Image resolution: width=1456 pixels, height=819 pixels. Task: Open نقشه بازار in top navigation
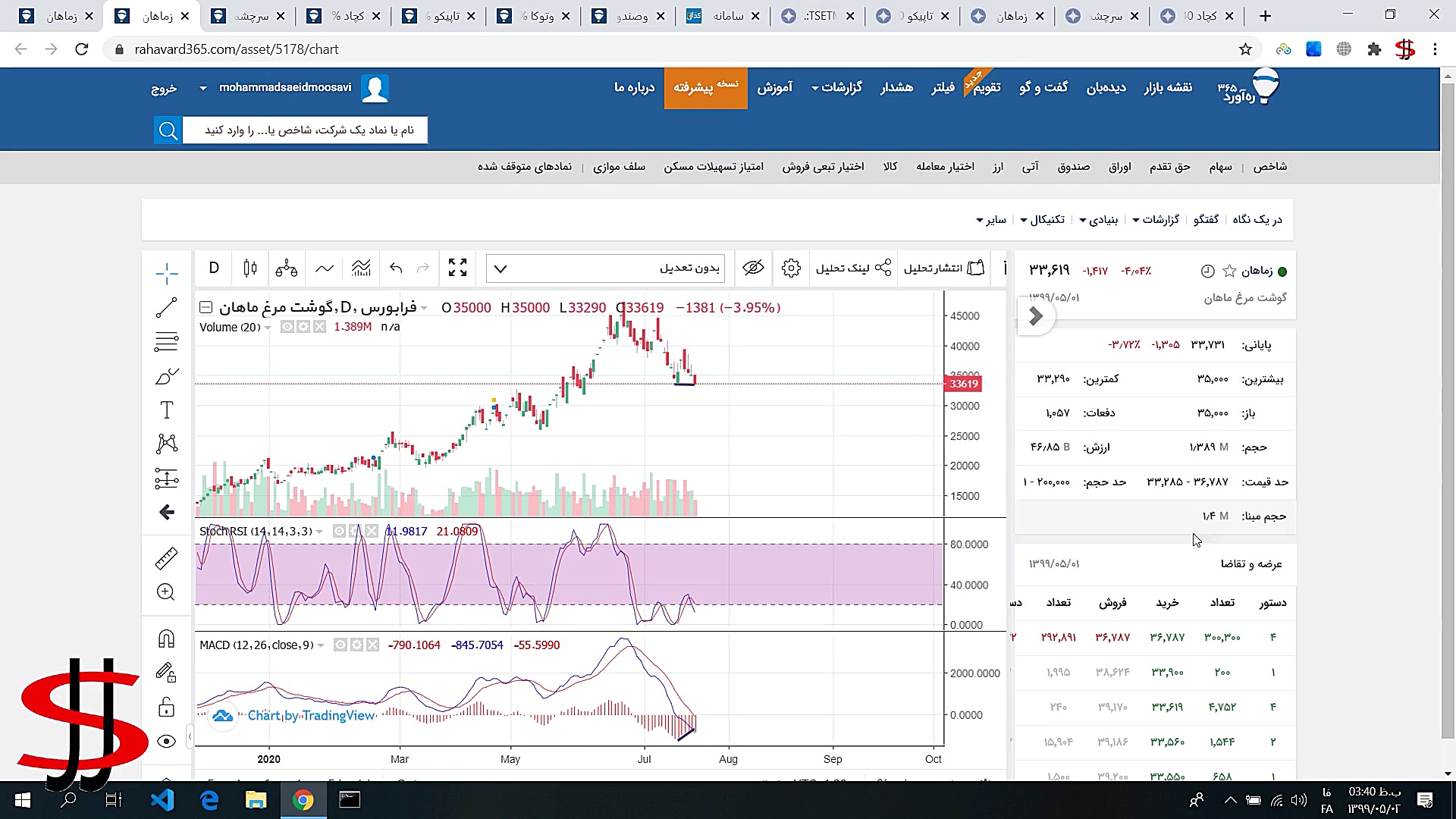[x=1168, y=87]
